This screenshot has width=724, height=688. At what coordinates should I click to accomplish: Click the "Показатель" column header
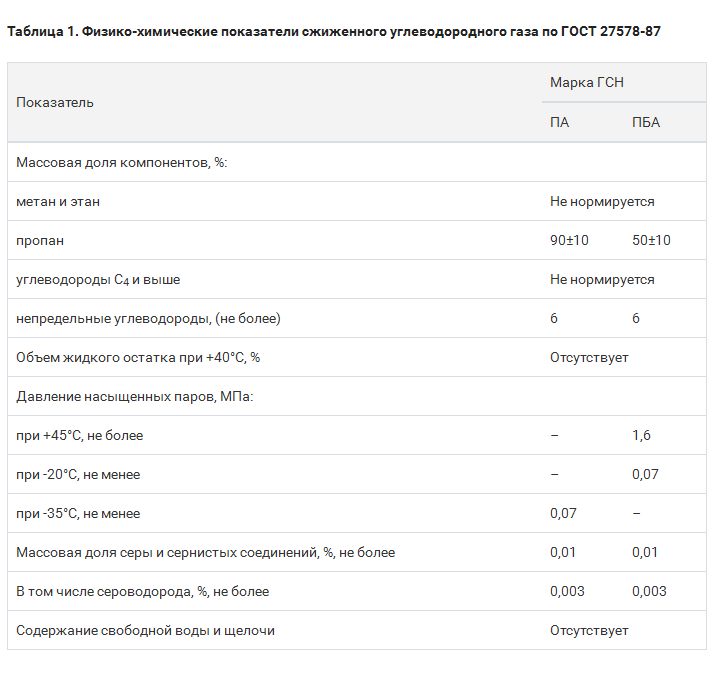(55, 102)
